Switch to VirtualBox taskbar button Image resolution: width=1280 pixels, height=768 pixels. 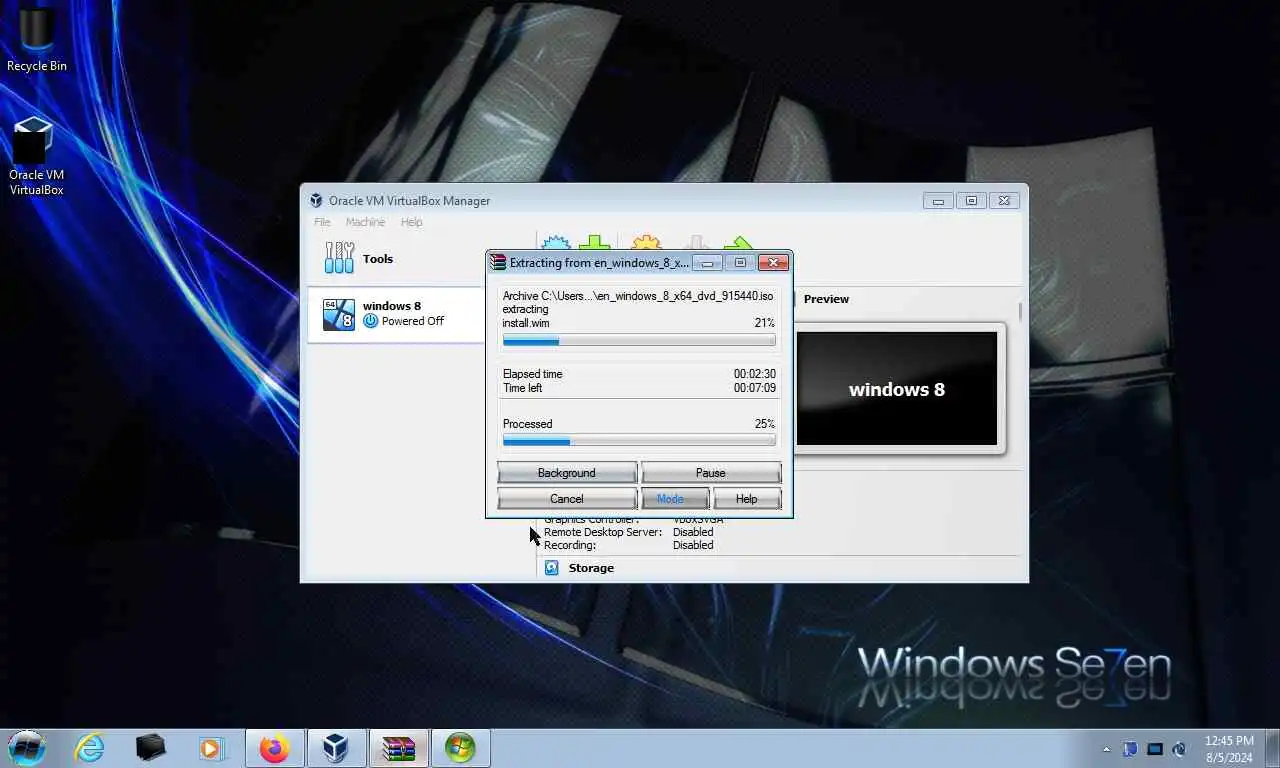[336, 748]
